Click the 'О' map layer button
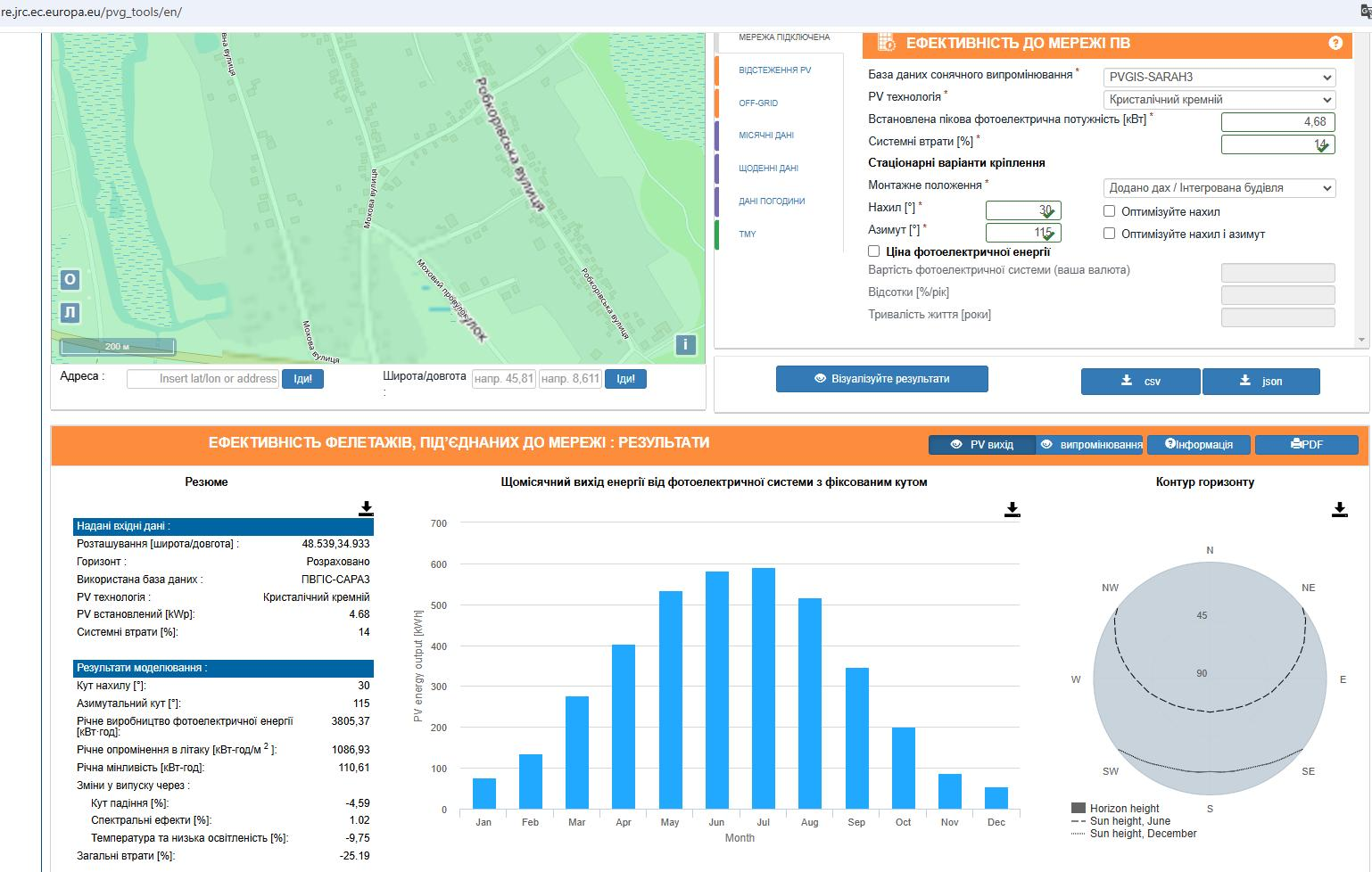The image size is (1372, 872). tap(70, 280)
